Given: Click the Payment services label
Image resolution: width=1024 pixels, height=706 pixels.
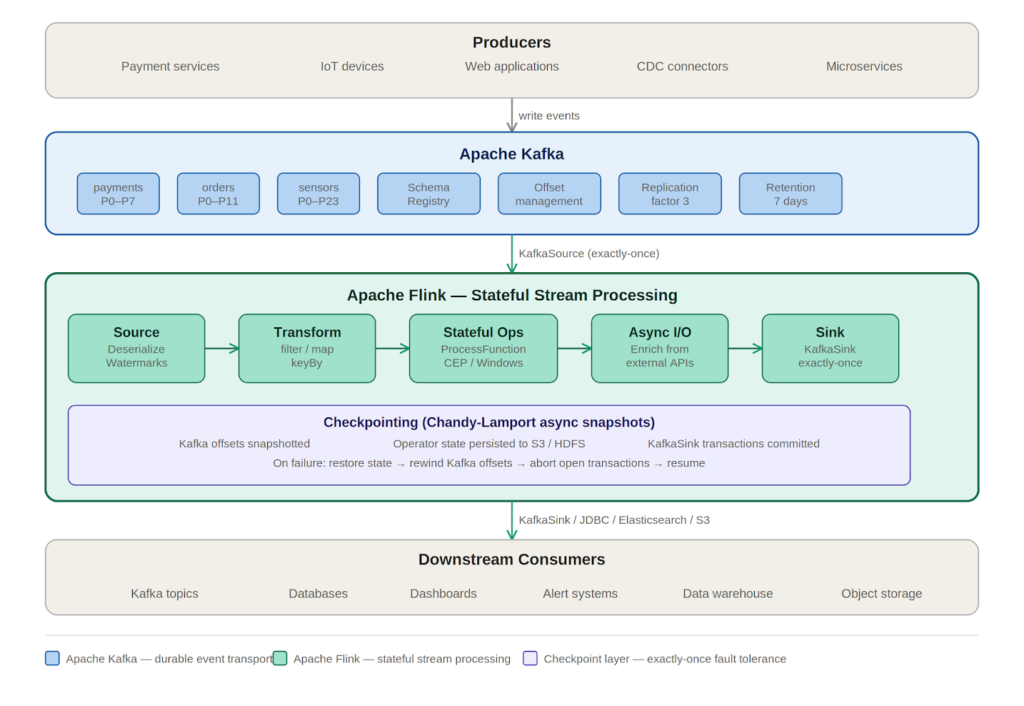Looking at the screenshot, I should click(x=170, y=67).
